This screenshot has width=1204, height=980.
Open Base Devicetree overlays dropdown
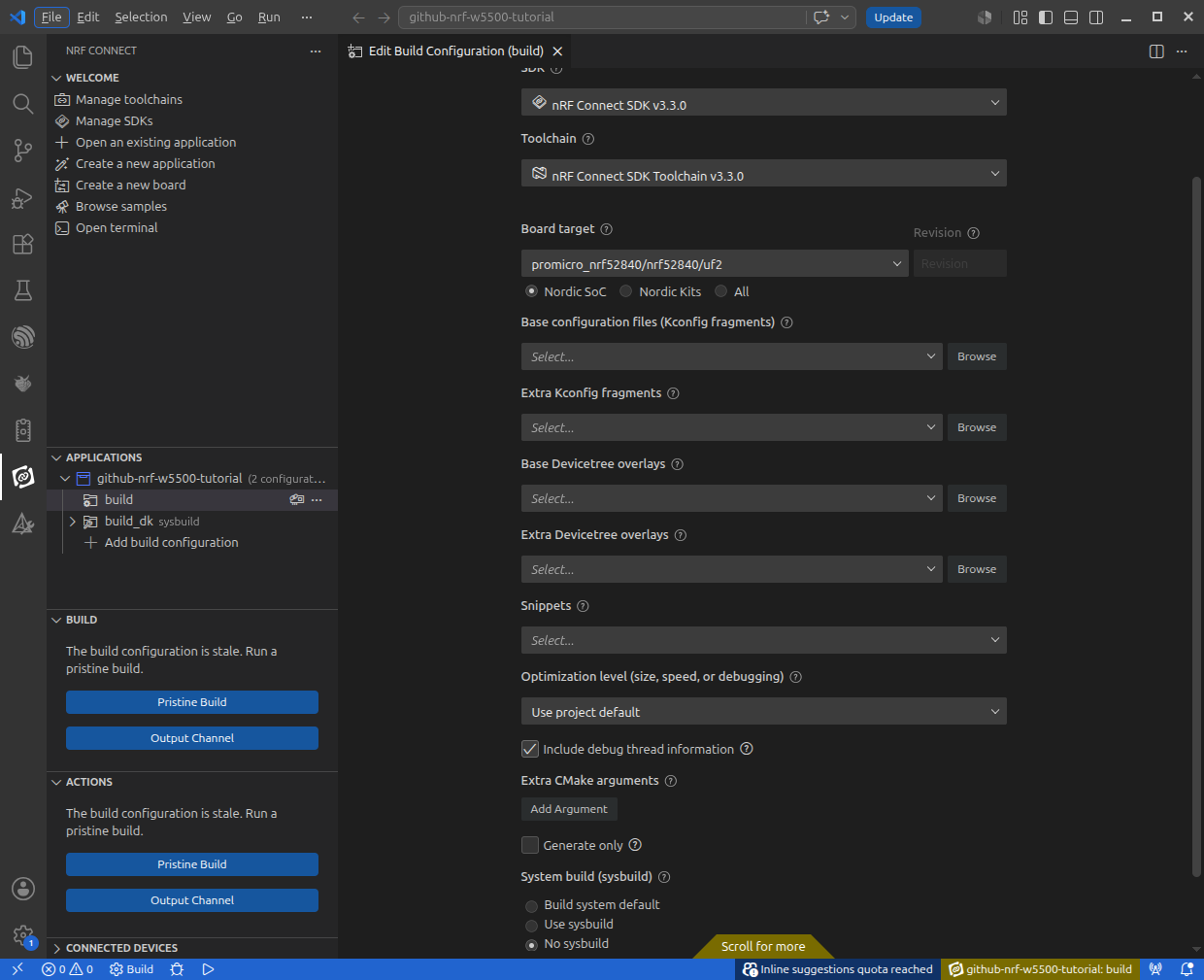point(732,498)
